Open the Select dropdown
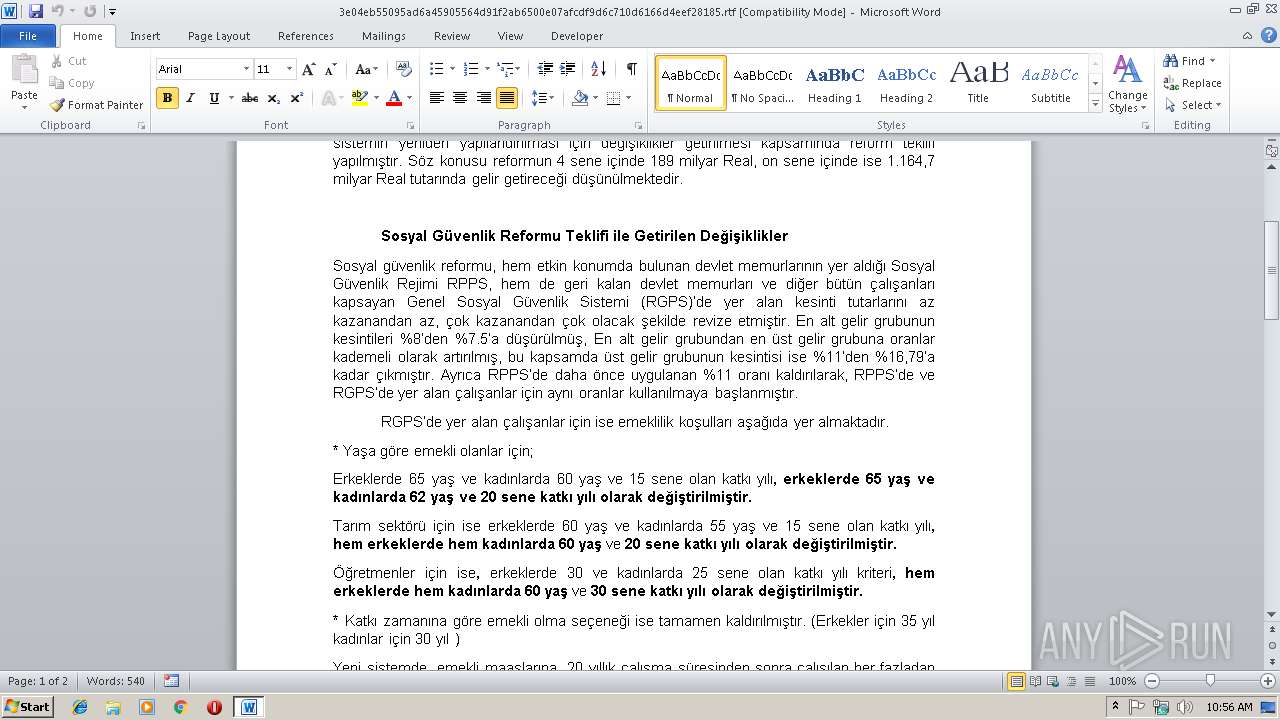Viewport: 1280px width, 720px height. [1192, 105]
